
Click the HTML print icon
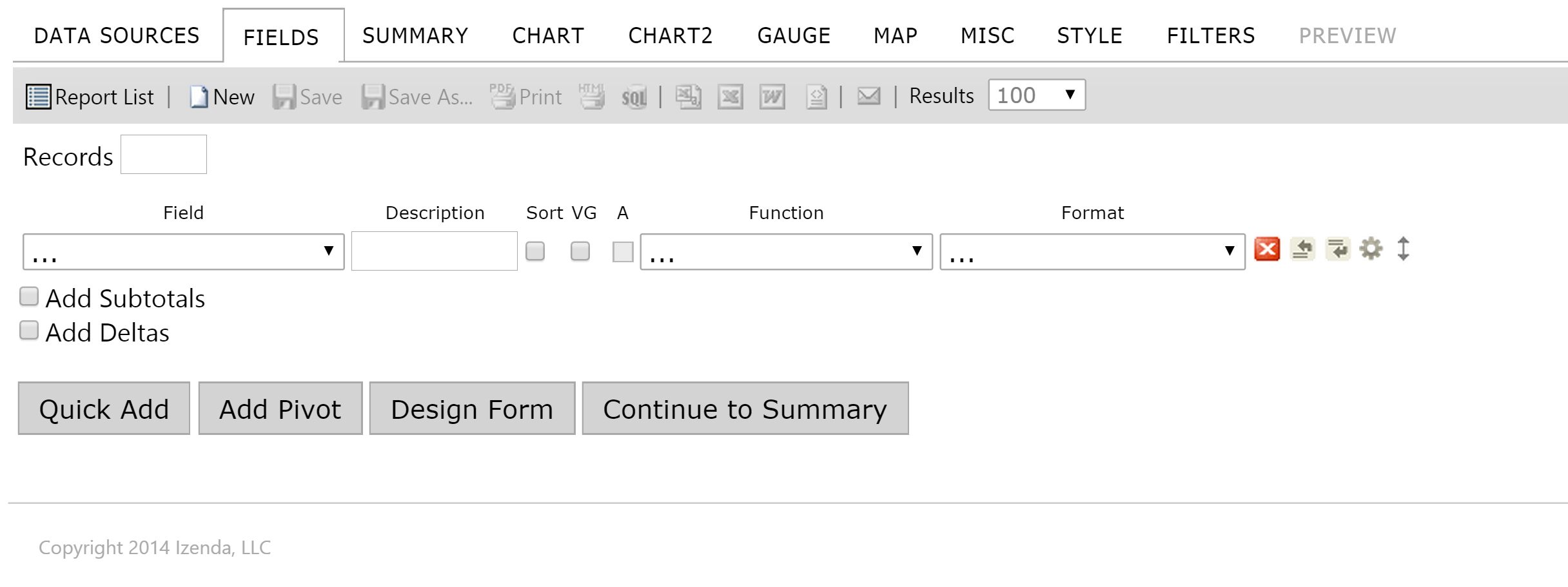[x=591, y=97]
